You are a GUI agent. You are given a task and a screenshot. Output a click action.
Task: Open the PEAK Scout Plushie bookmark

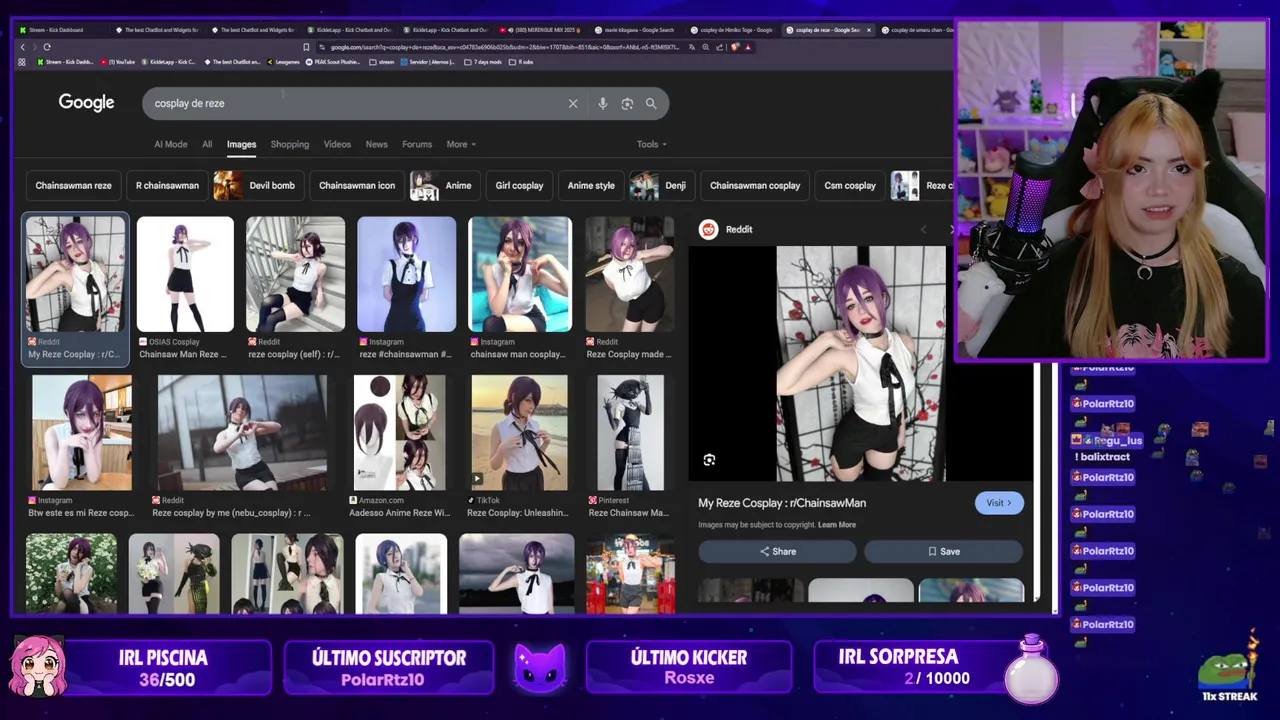(x=333, y=62)
